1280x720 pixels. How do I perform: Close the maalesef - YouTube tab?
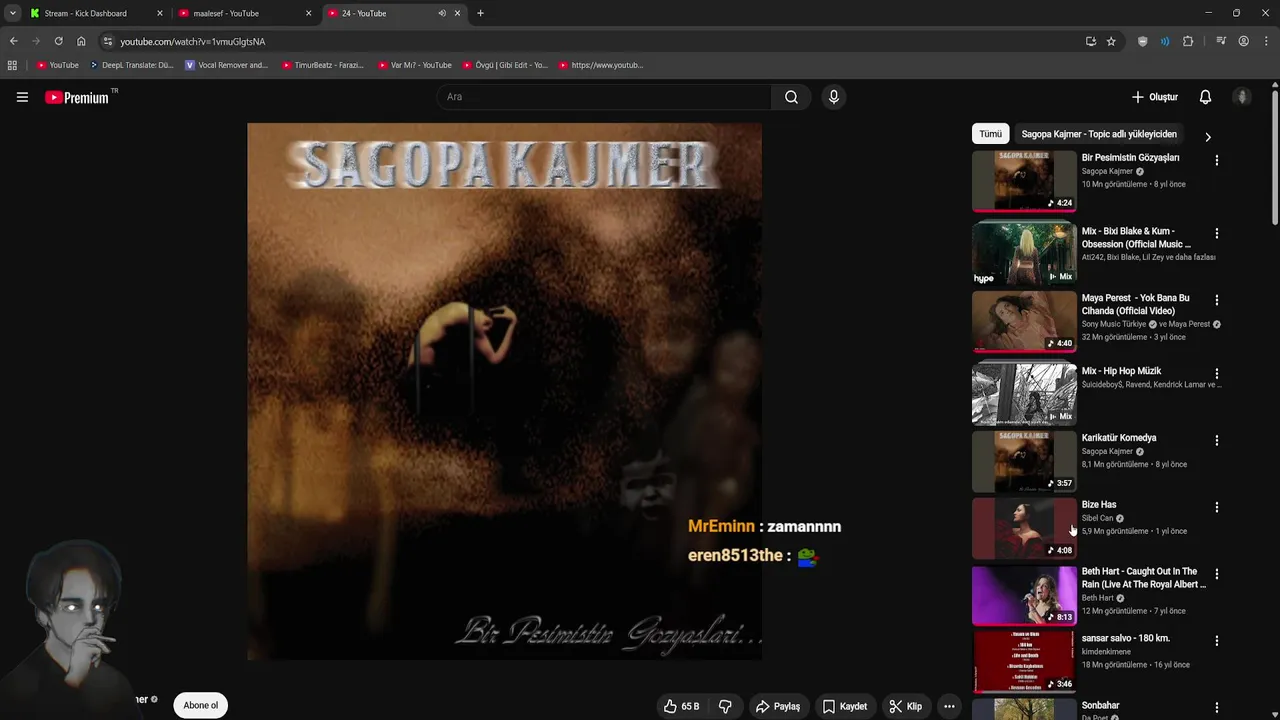coord(308,13)
